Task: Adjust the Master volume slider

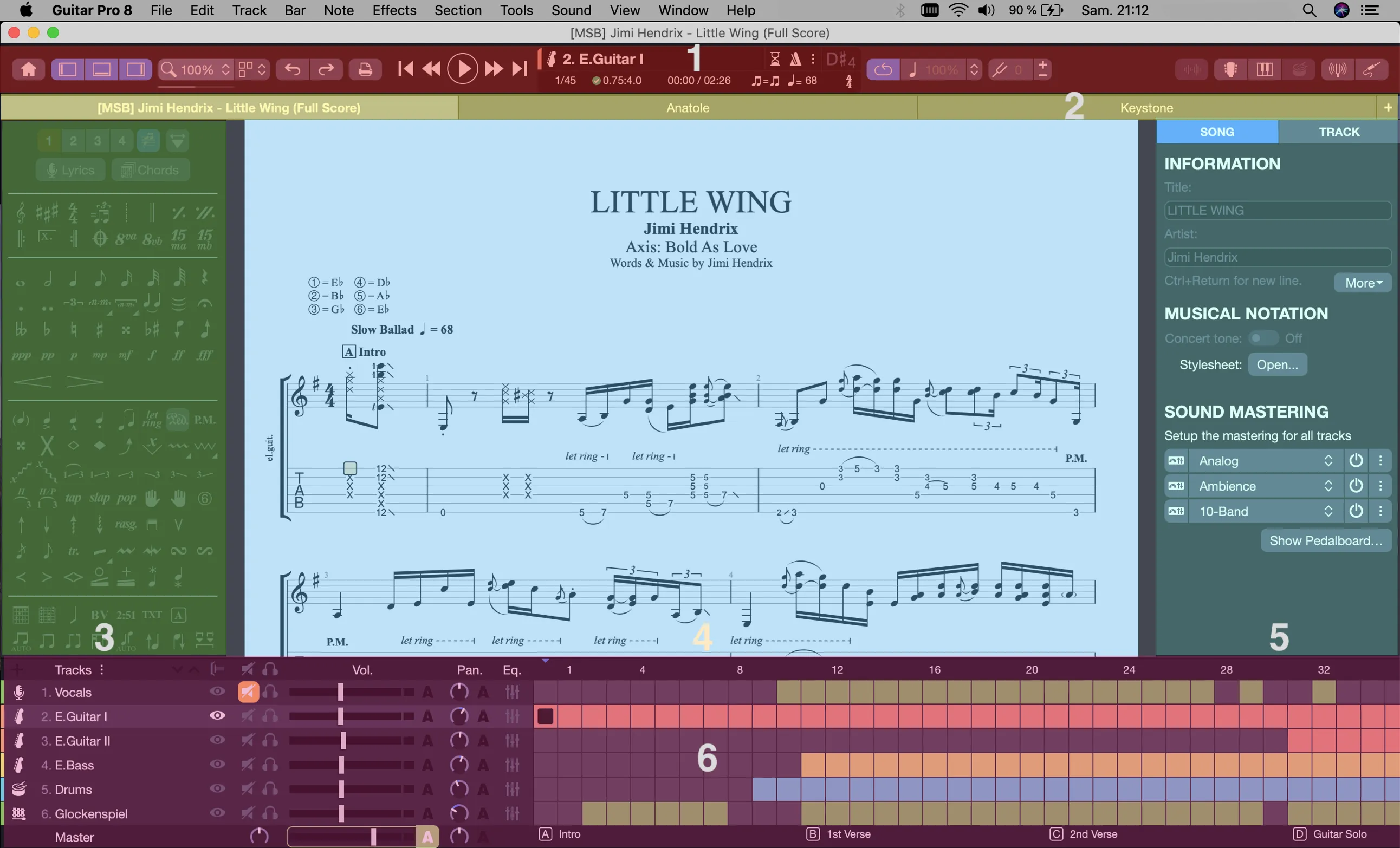Action: pos(351,836)
